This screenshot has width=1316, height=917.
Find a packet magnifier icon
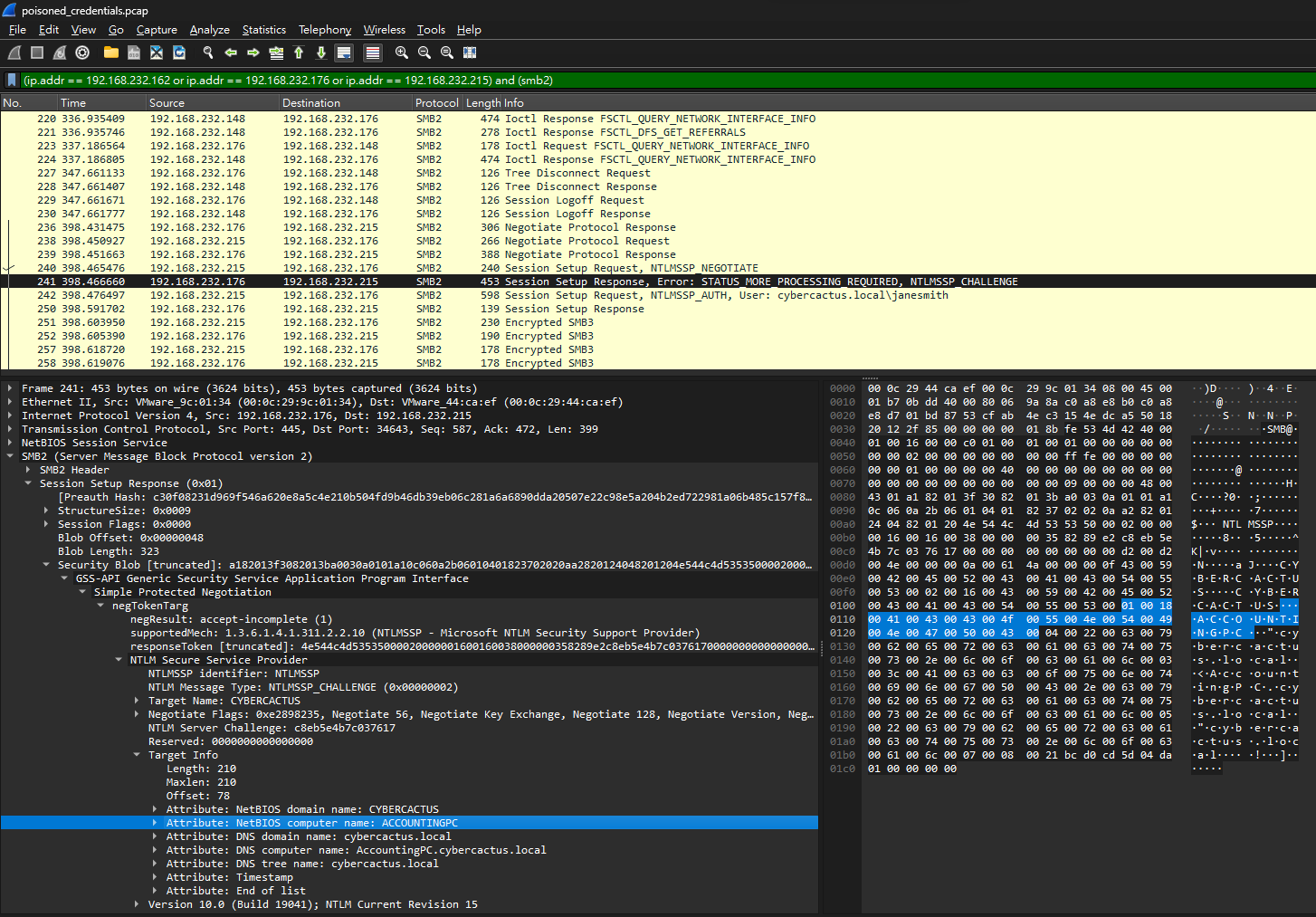pyautogui.click(x=208, y=53)
